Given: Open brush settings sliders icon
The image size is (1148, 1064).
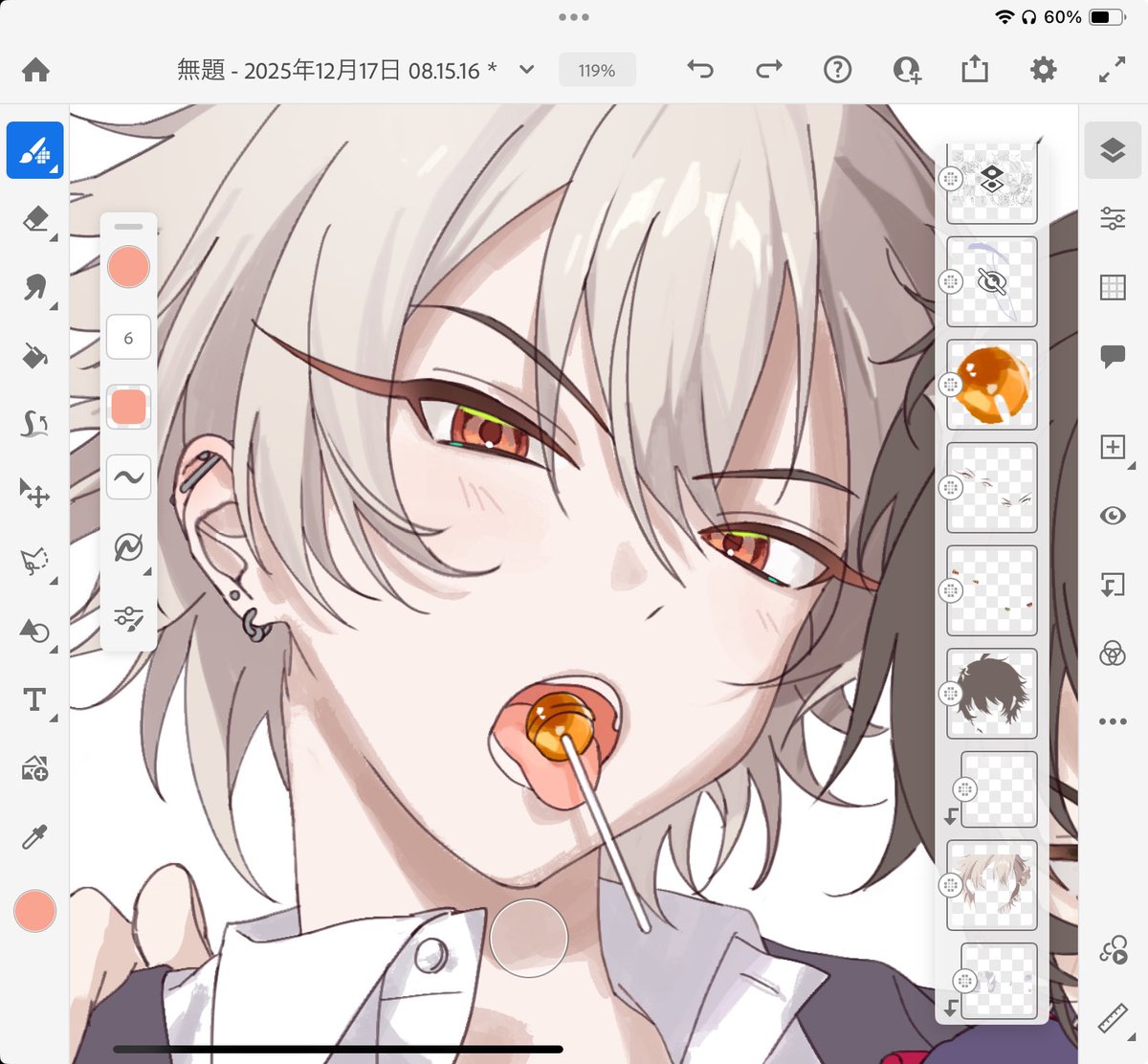Looking at the screenshot, I should [x=128, y=618].
